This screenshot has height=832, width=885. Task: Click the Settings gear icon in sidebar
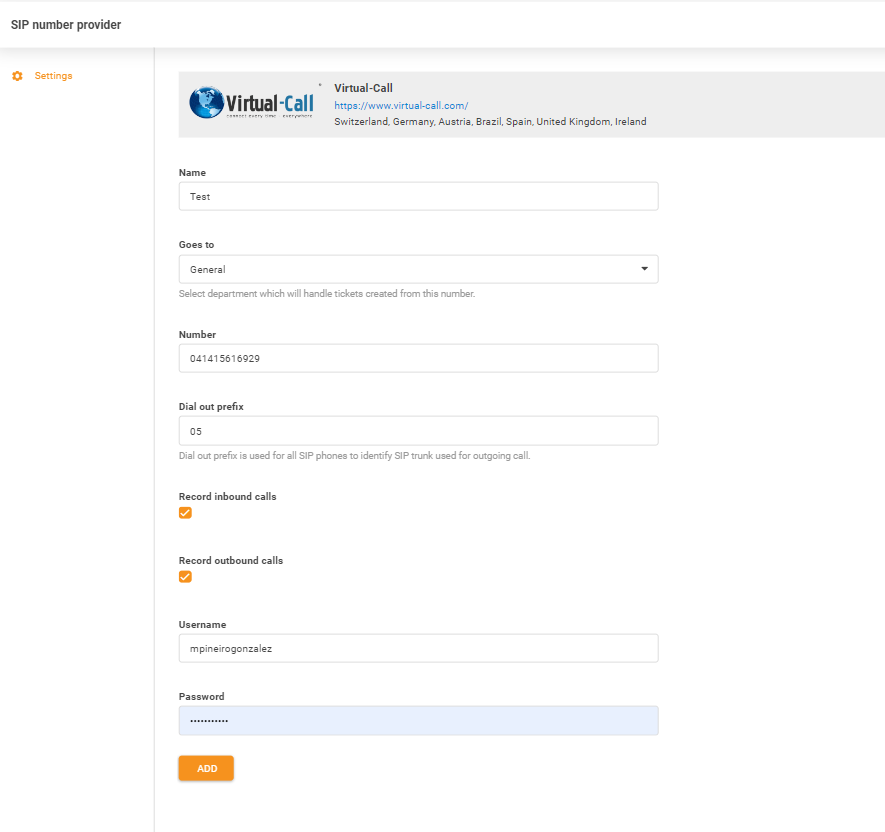(16, 75)
